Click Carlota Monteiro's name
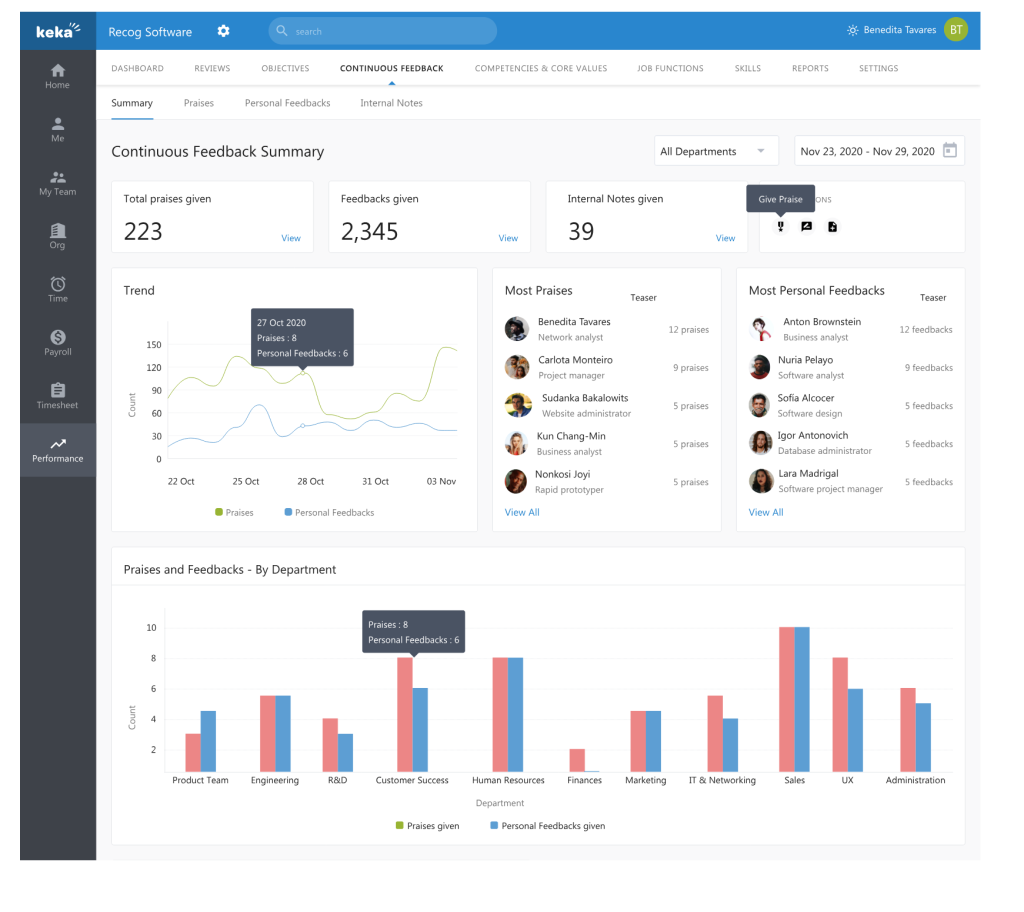 point(575,359)
